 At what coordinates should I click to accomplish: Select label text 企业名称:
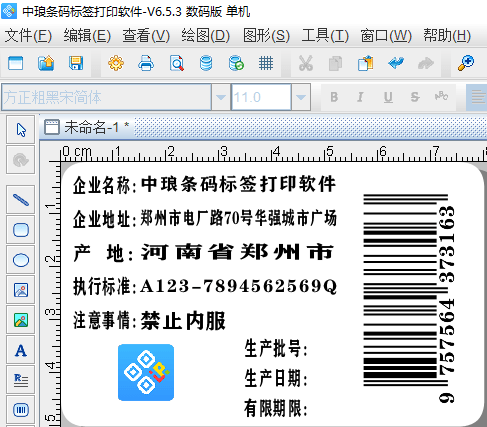104,185
